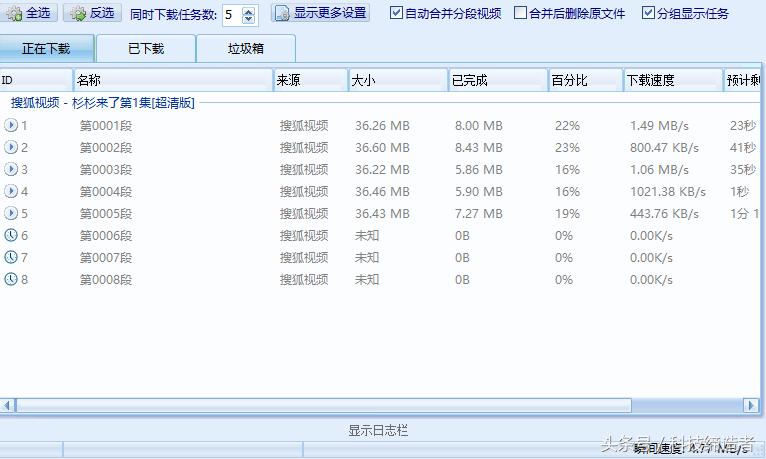Click the waiting clock icon of task 6

coord(11,235)
